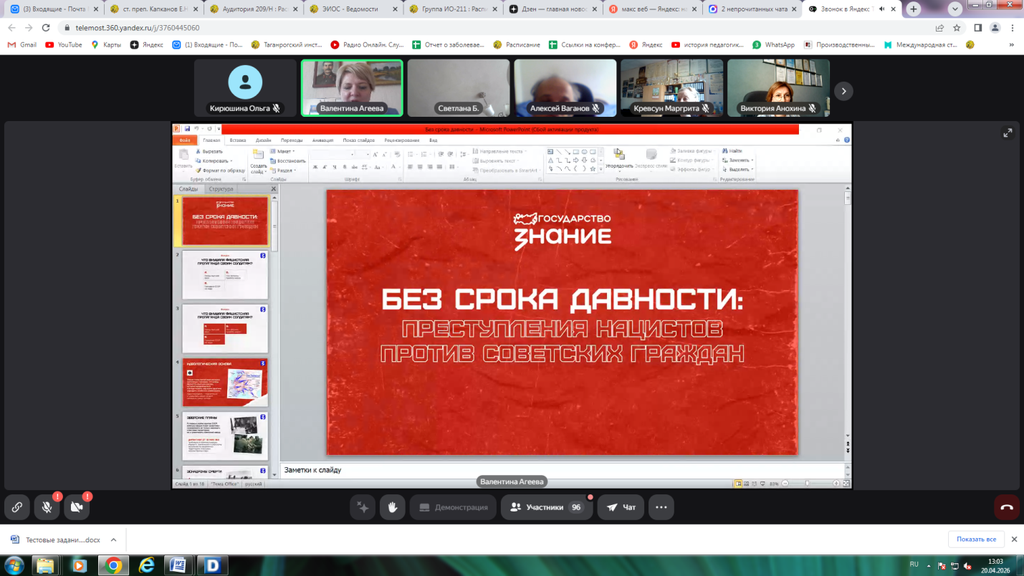
Task: Show next participants with the arrow button
Action: click(x=843, y=91)
